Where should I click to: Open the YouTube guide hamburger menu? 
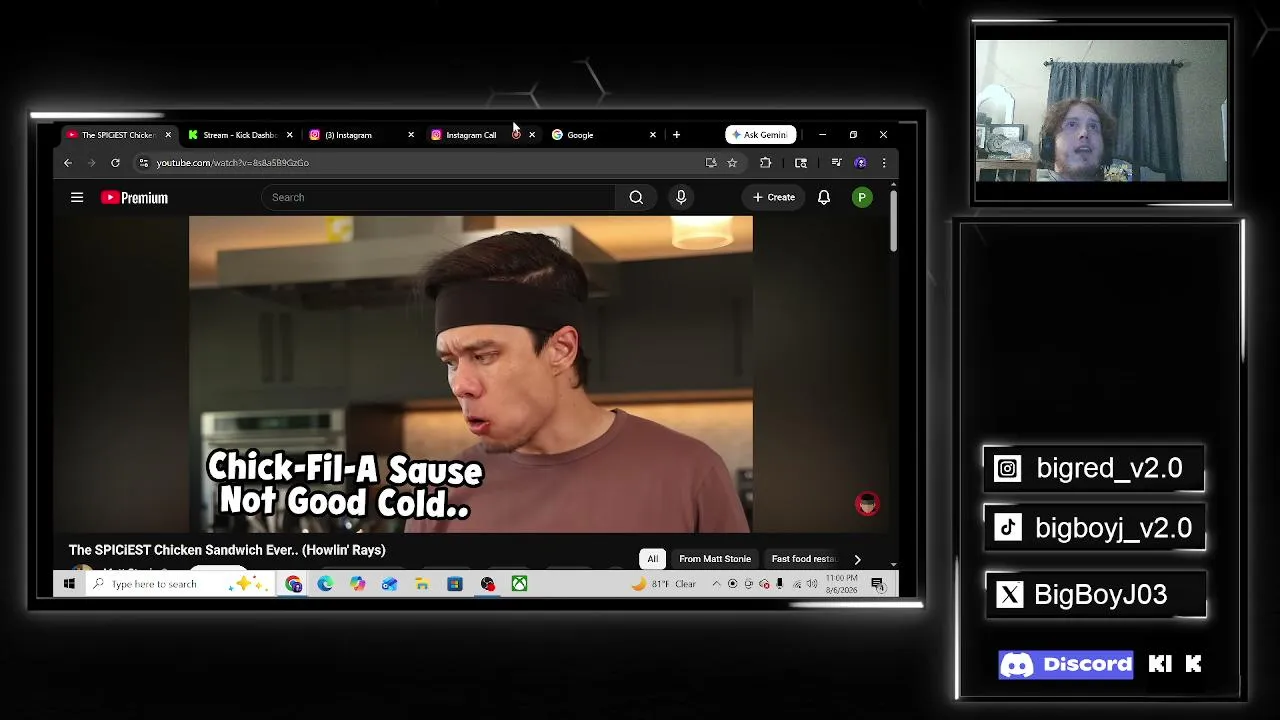point(77,197)
